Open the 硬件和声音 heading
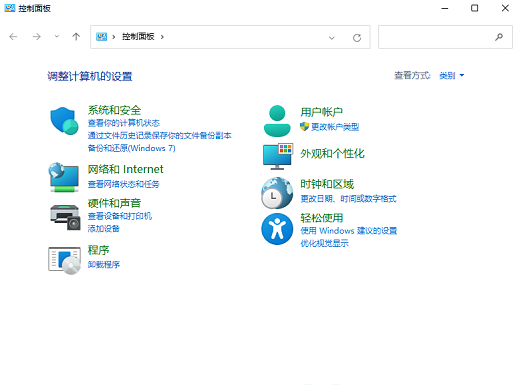 (114, 203)
